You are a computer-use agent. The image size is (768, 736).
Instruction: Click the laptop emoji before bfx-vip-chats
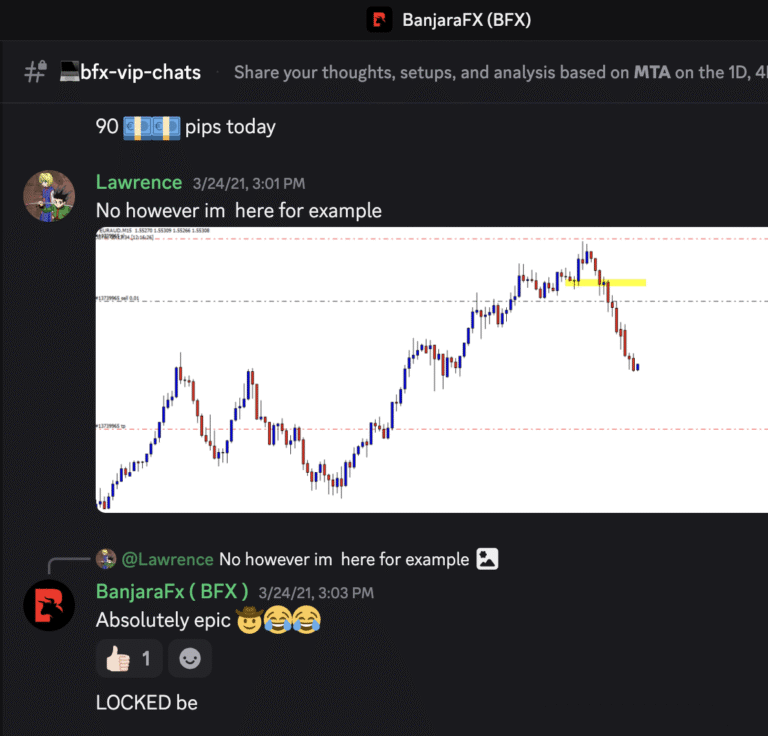[69, 71]
